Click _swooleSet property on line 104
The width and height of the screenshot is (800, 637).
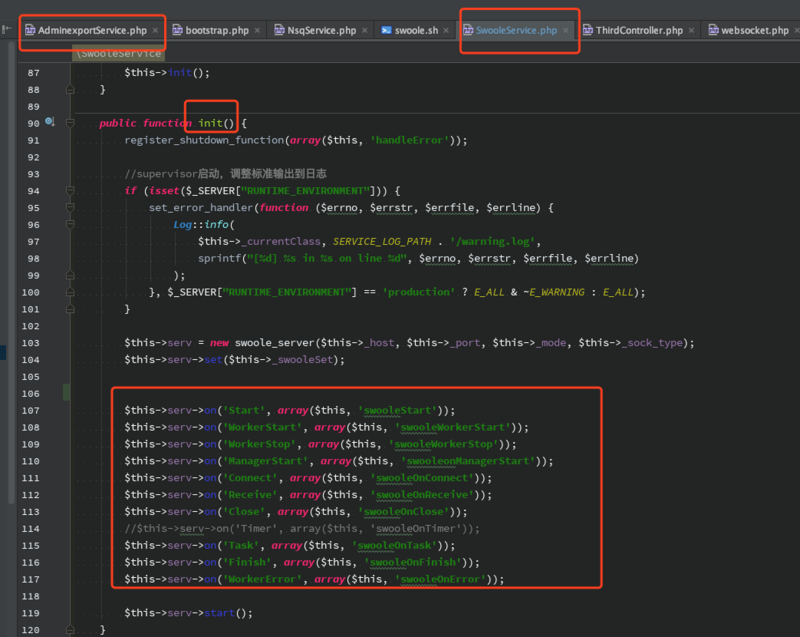(303, 360)
